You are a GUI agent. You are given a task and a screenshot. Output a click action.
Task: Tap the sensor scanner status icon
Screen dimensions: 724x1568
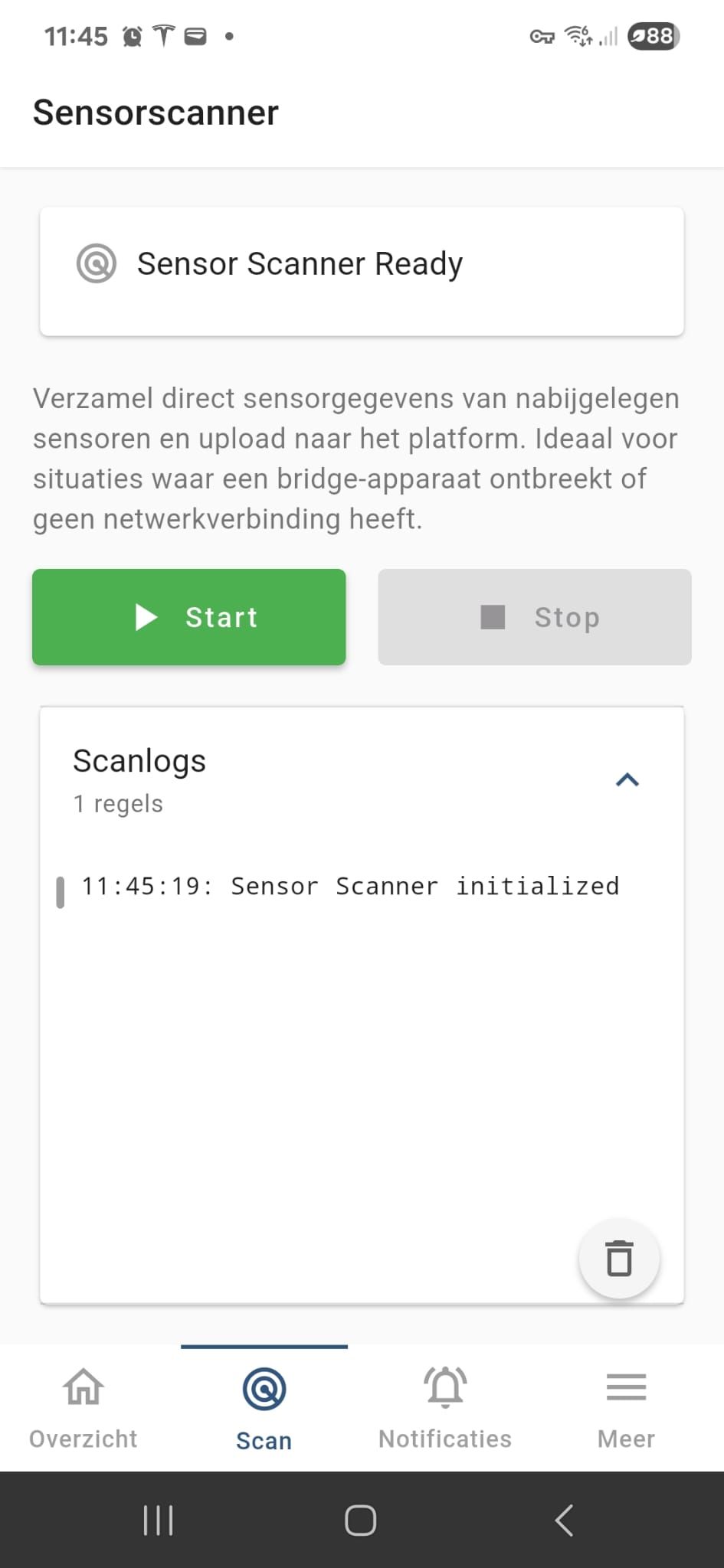pyautogui.click(x=97, y=263)
